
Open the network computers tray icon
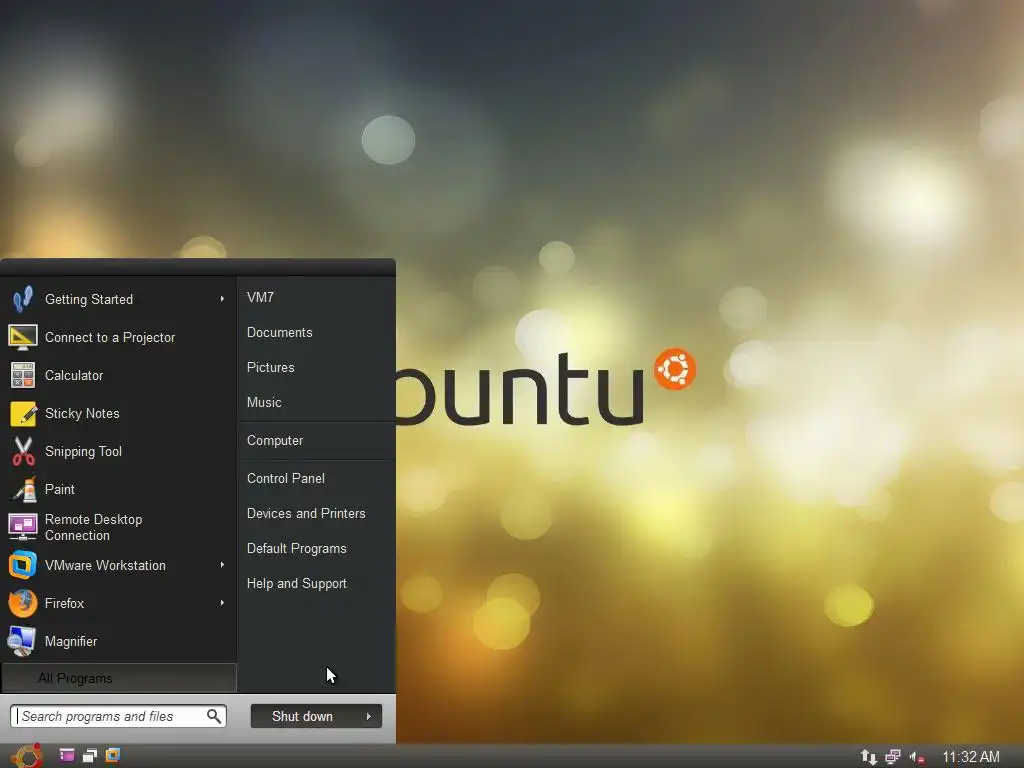coord(893,757)
